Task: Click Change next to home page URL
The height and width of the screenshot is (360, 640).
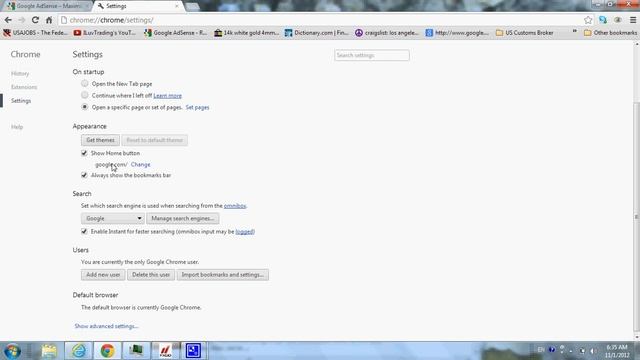Action: click(x=141, y=164)
